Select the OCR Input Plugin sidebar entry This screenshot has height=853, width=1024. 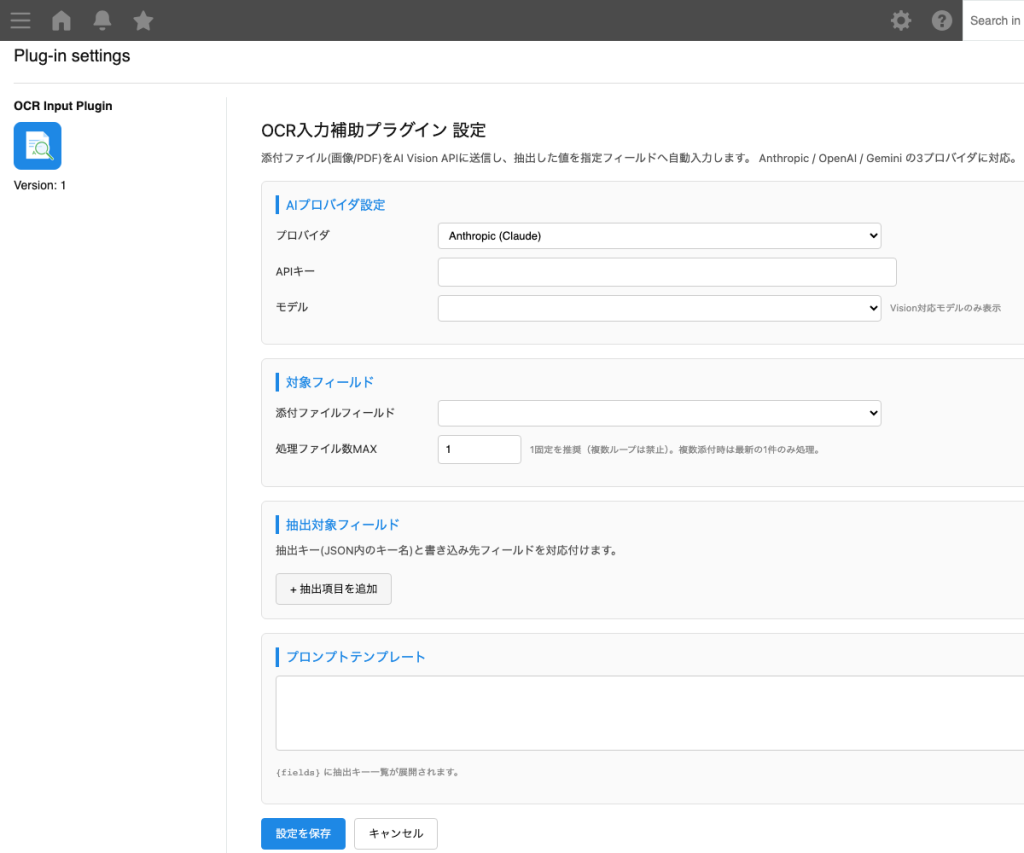coord(64,105)
